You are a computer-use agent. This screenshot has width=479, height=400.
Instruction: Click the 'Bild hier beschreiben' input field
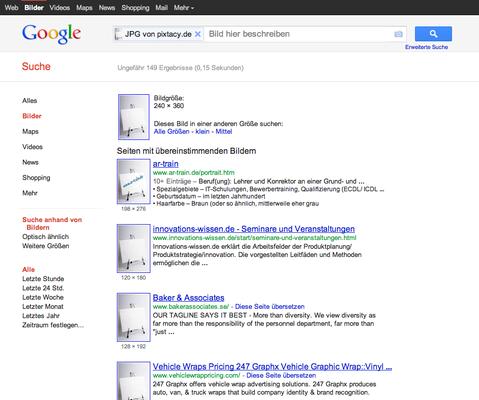(x=299, y=34)
